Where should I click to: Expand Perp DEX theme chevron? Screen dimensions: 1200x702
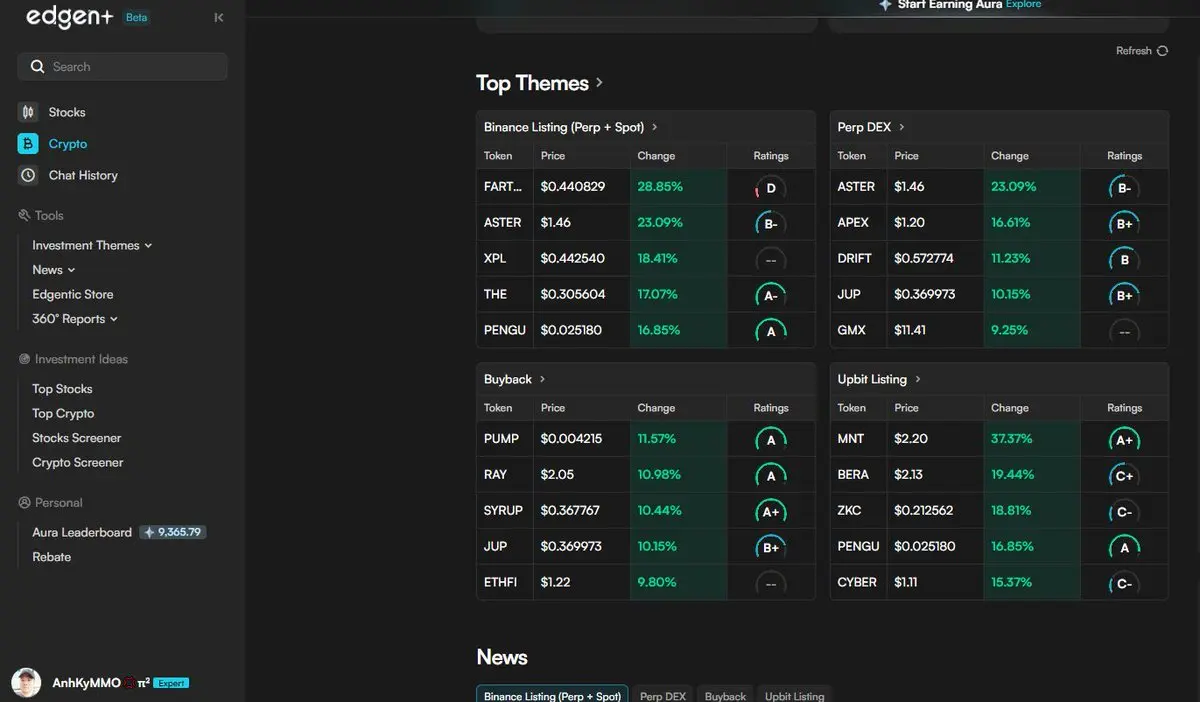pos(902,127)
